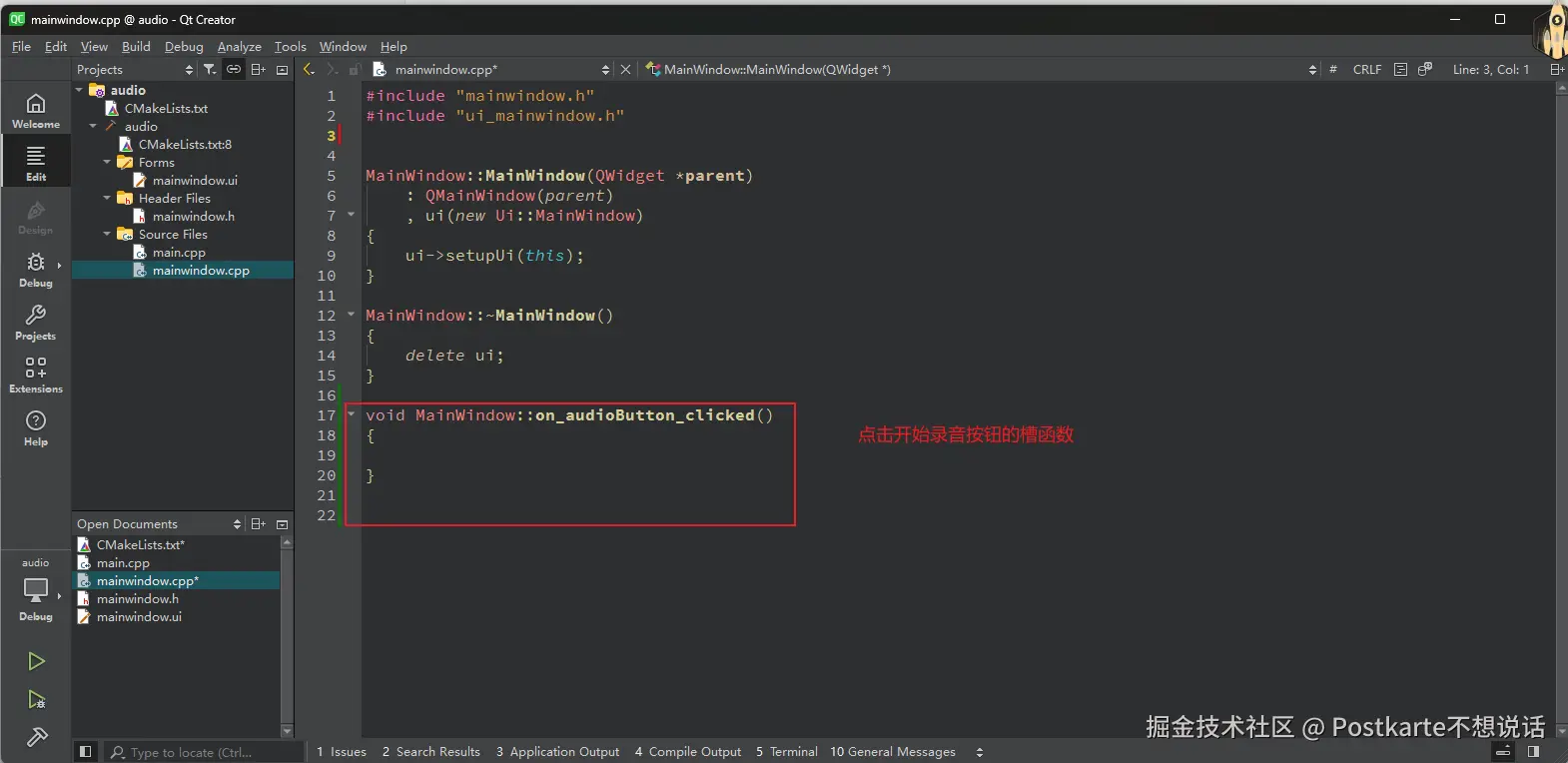Show the 3 Application Output pane
Viewport: 1568px width, 763px height.
(558, 752)
